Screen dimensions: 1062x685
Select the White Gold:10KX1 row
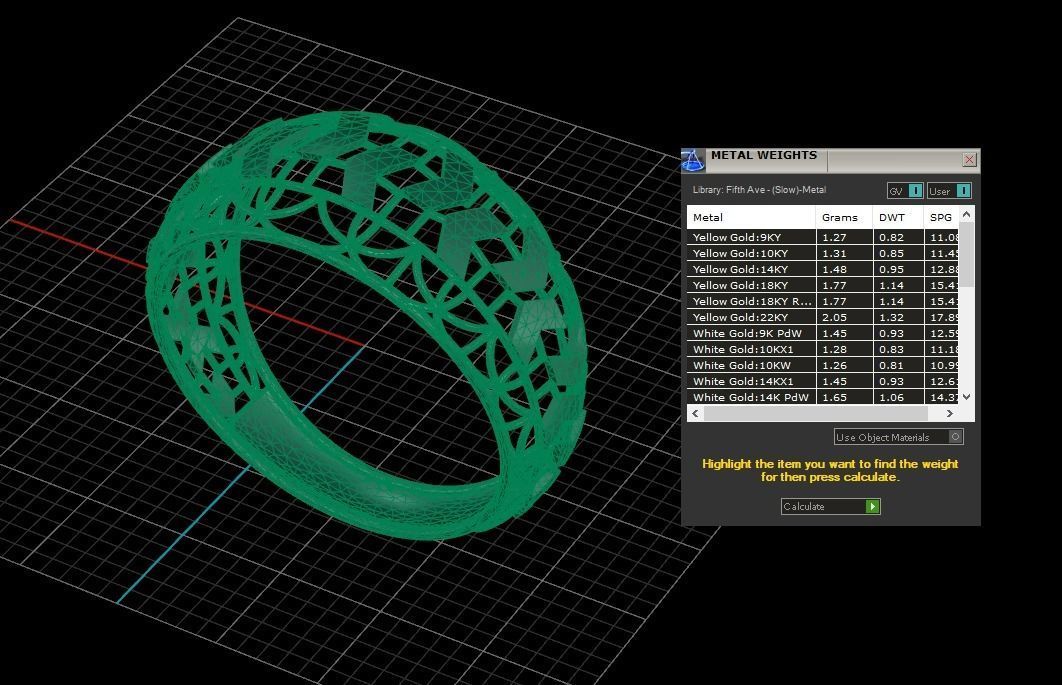click(x=823, y=350)
